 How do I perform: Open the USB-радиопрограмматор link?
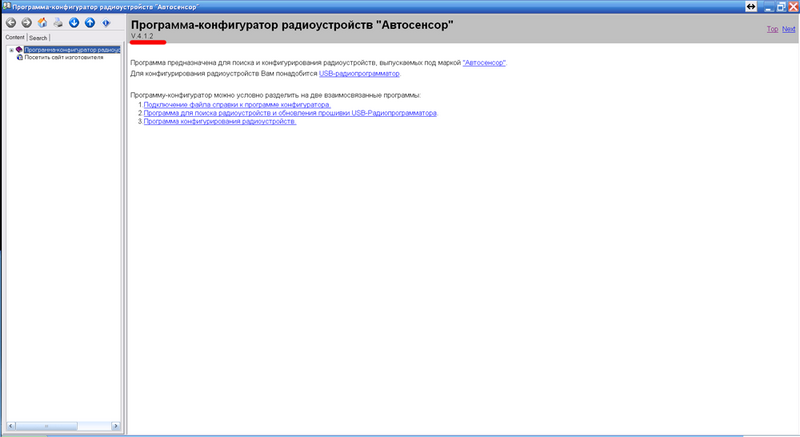(x=359, y=73)
